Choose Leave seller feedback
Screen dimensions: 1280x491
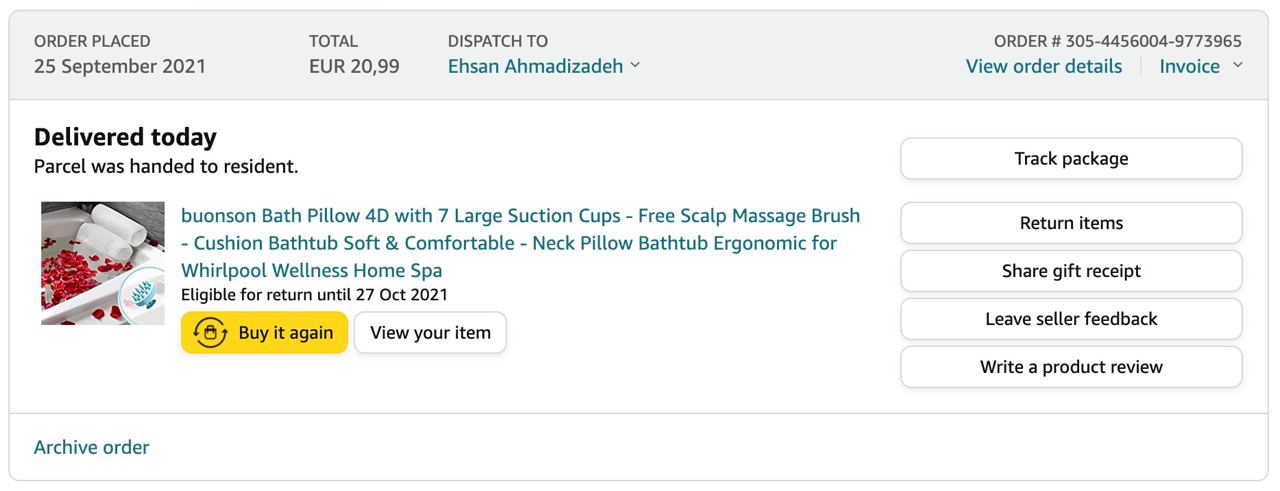(1071, 319)
